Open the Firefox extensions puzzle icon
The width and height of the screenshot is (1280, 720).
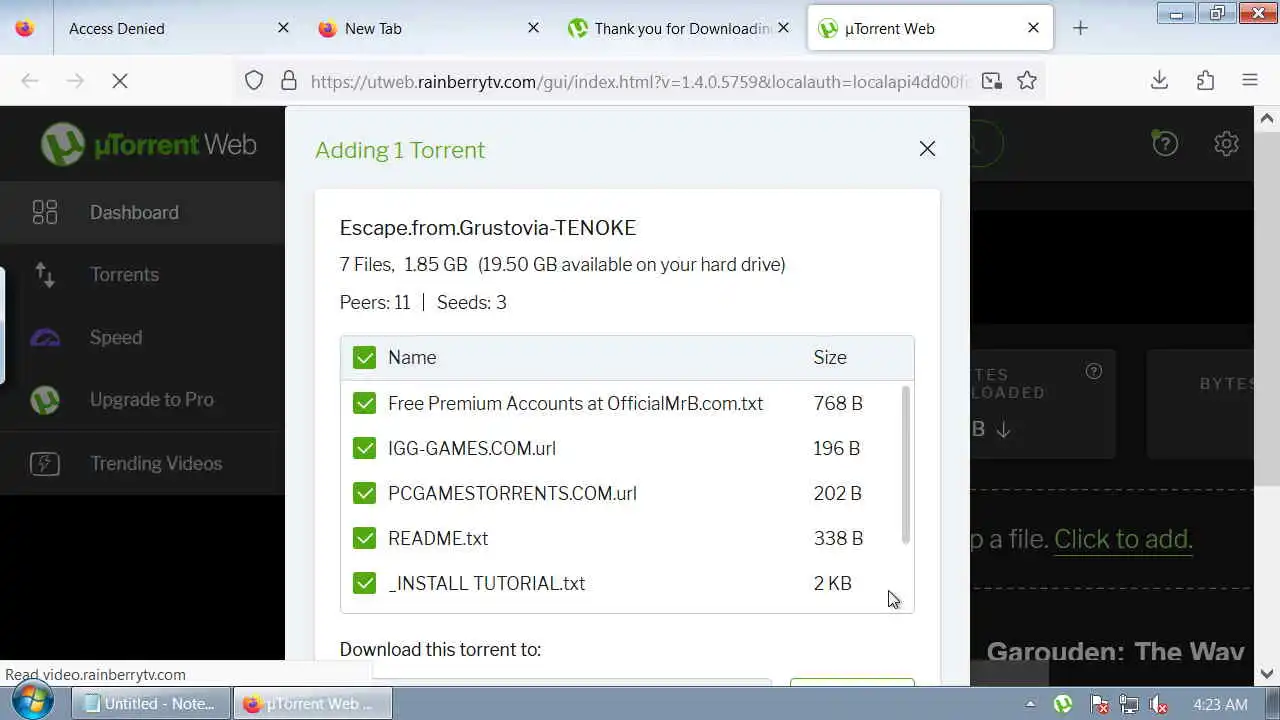pyautogui.click(x=1205, y=81)
